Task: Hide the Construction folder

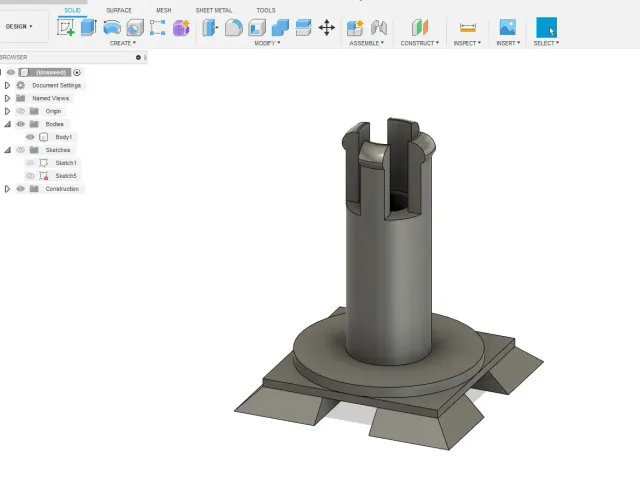Action: 20,189
